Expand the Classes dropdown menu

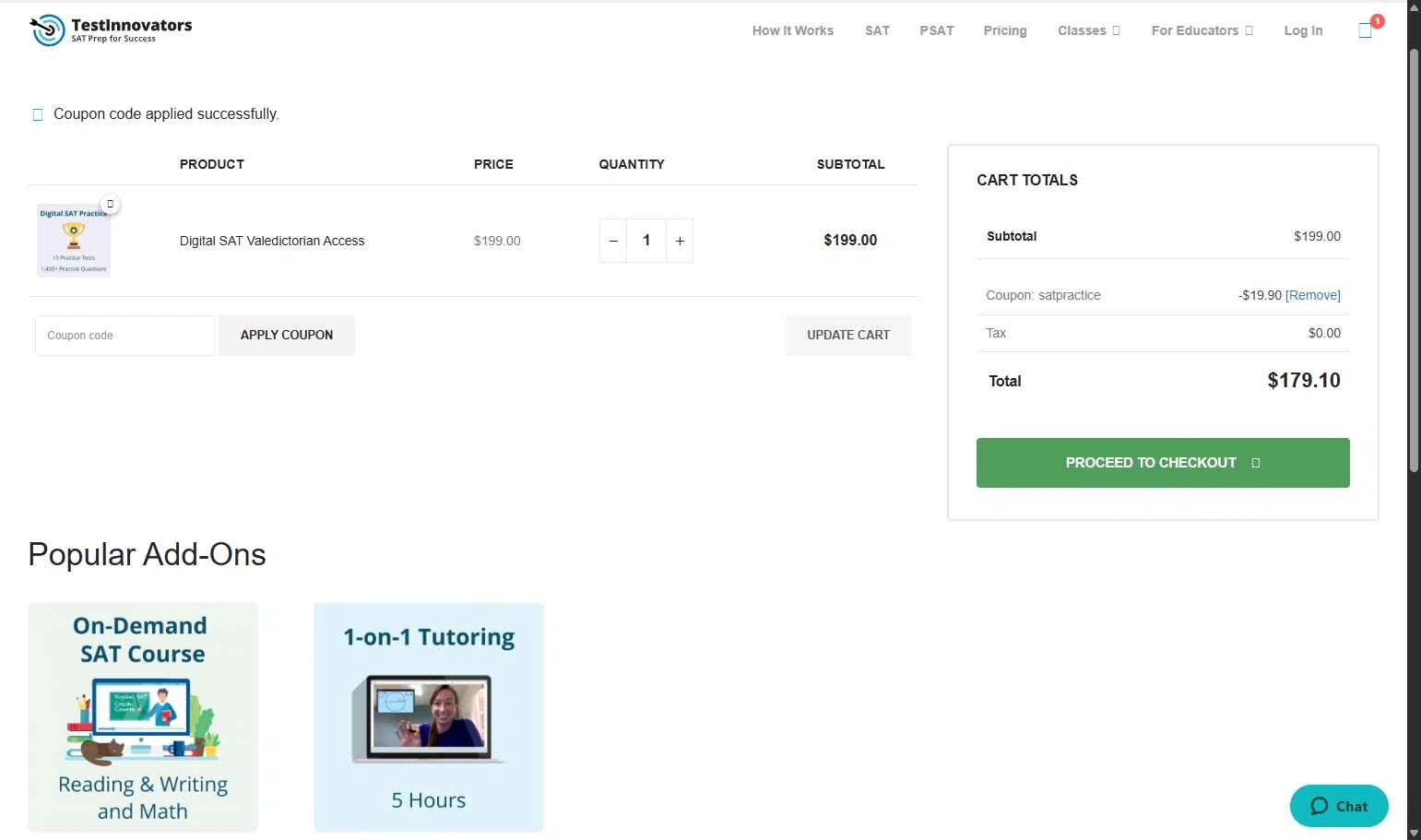click(1089, 30)
